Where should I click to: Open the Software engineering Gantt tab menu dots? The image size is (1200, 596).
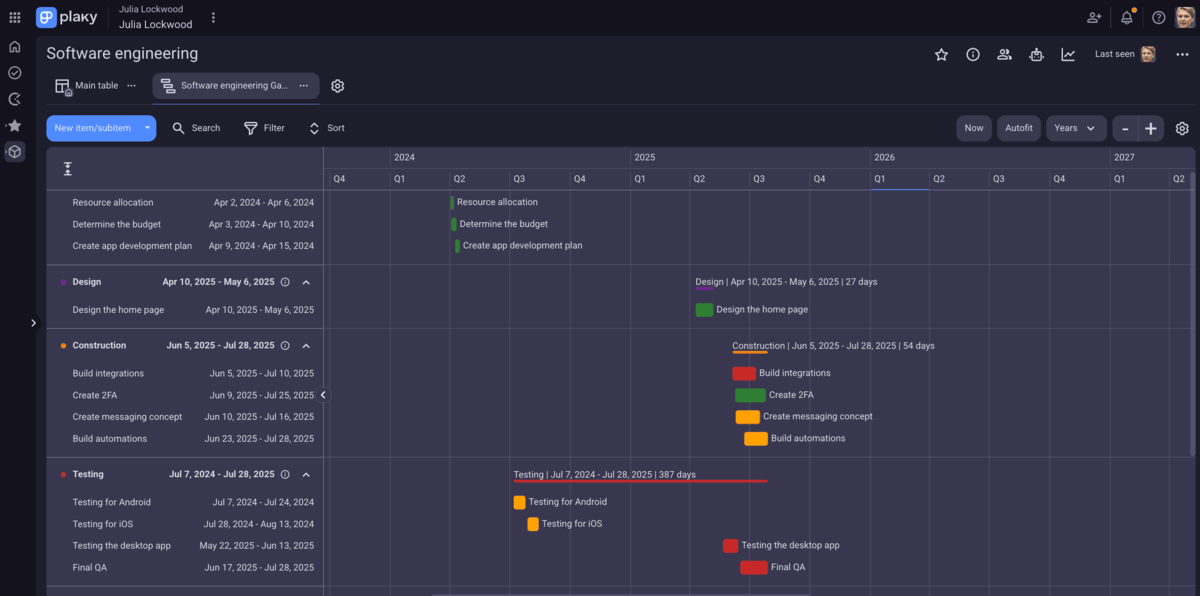pyautogui.click(x=303, y=86)
